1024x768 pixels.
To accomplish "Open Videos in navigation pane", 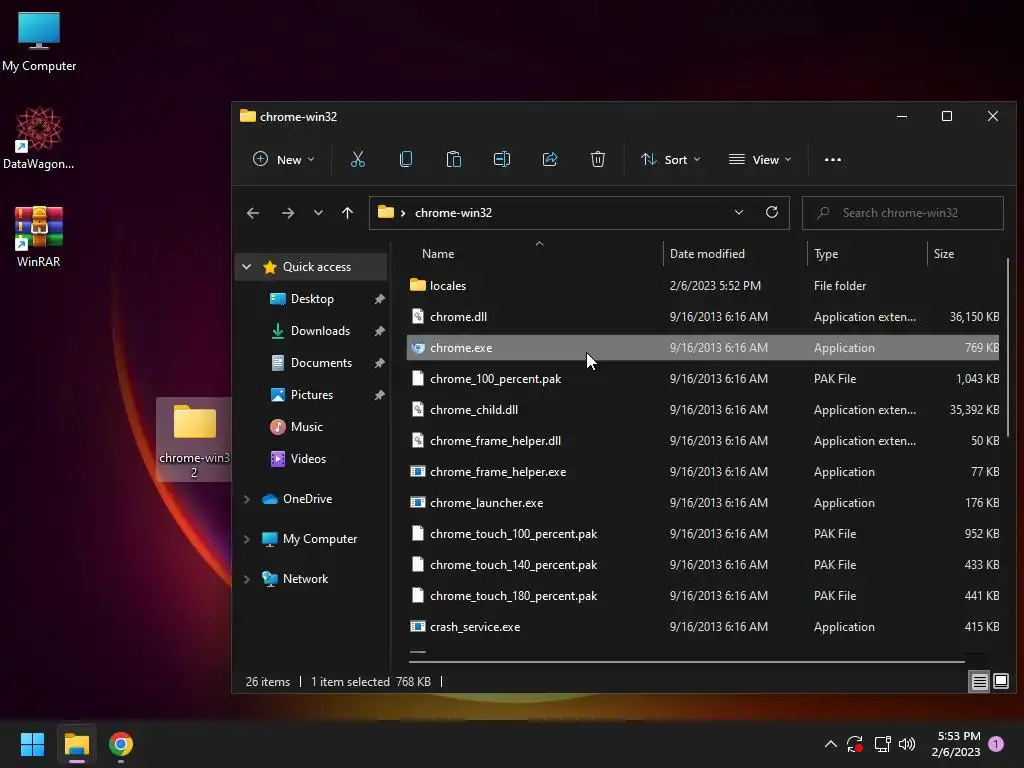I will (308, 459).
